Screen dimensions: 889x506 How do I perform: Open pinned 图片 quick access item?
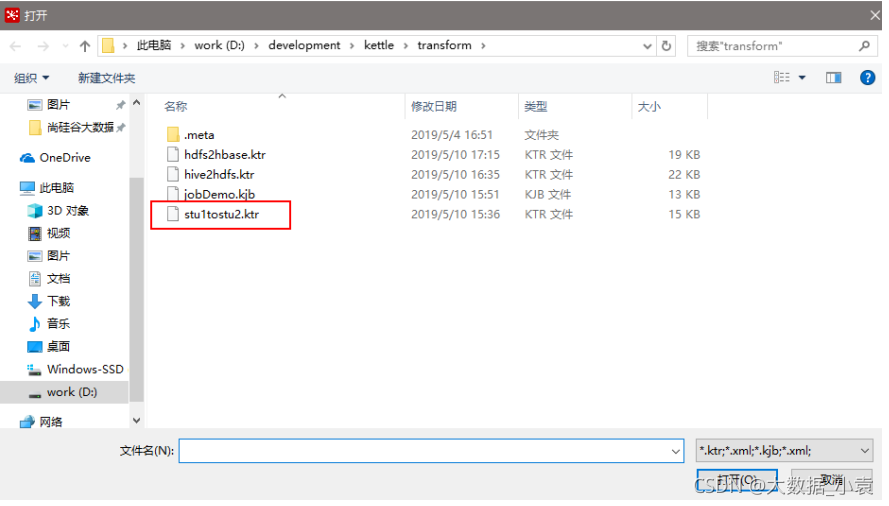(58, 105)
